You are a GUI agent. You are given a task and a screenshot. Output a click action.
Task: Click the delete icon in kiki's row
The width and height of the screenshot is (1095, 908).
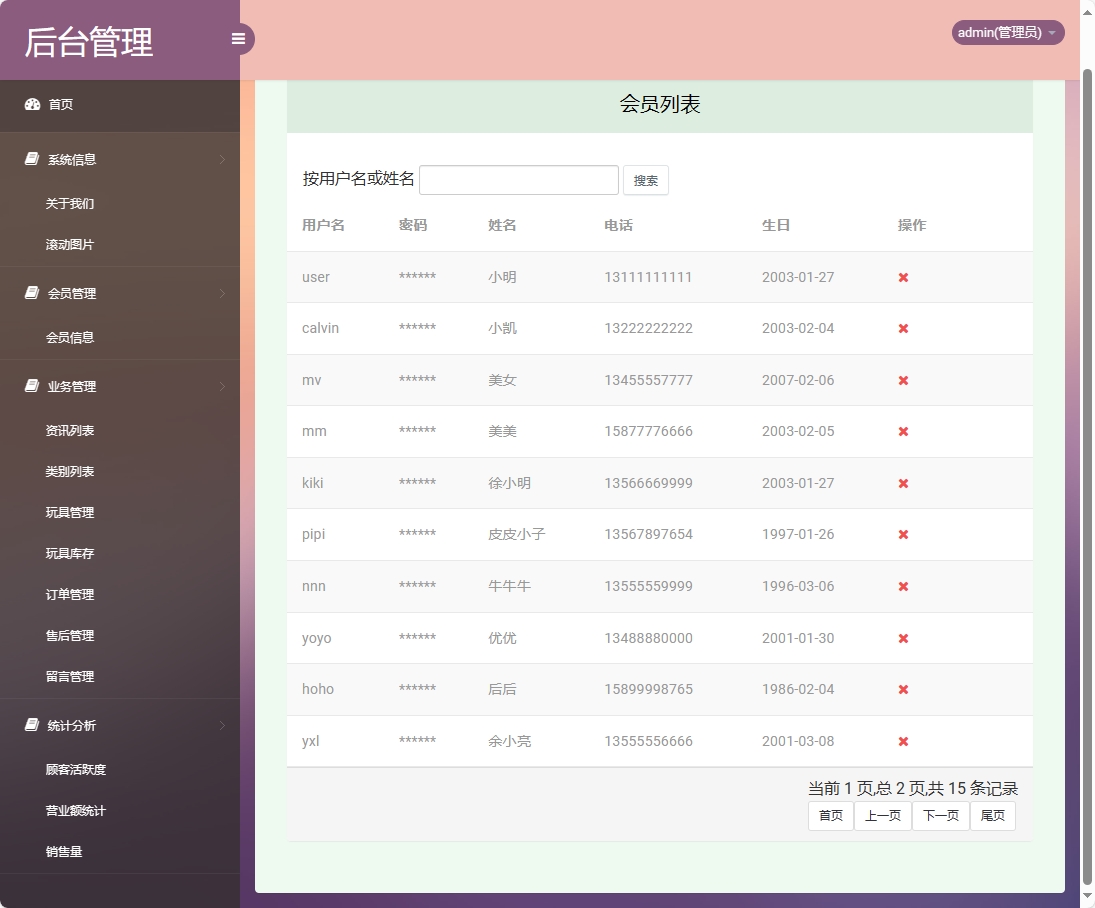tap(903, 483)
